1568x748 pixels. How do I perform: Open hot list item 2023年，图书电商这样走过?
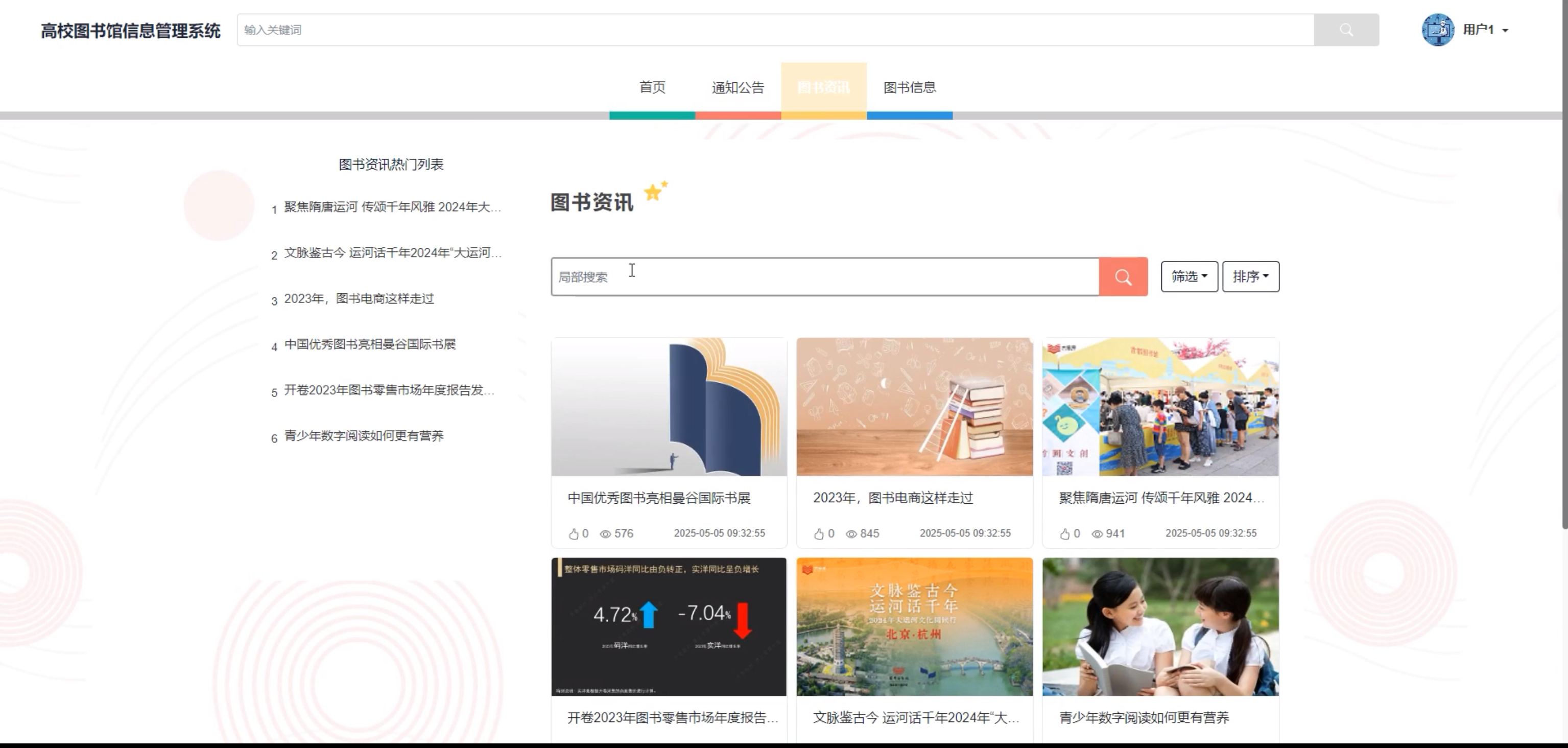[359, 298]
